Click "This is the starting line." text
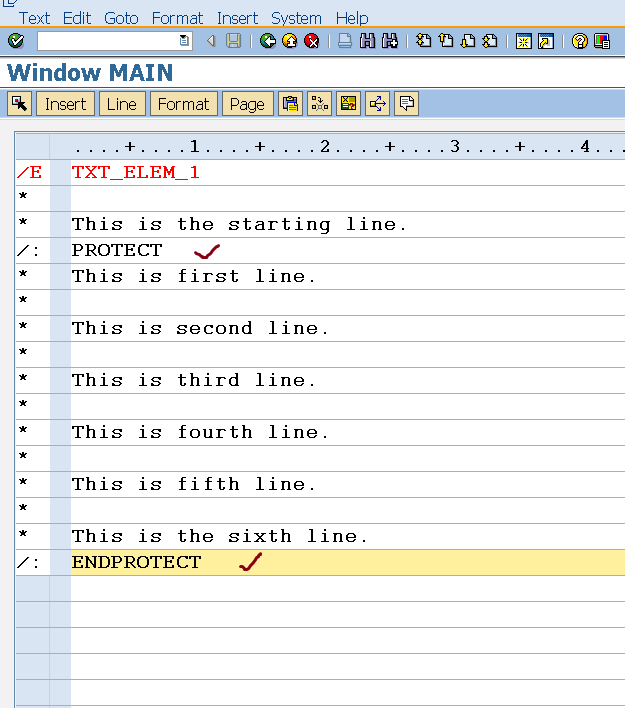This screenshot has width=625, height=709. 239,225
